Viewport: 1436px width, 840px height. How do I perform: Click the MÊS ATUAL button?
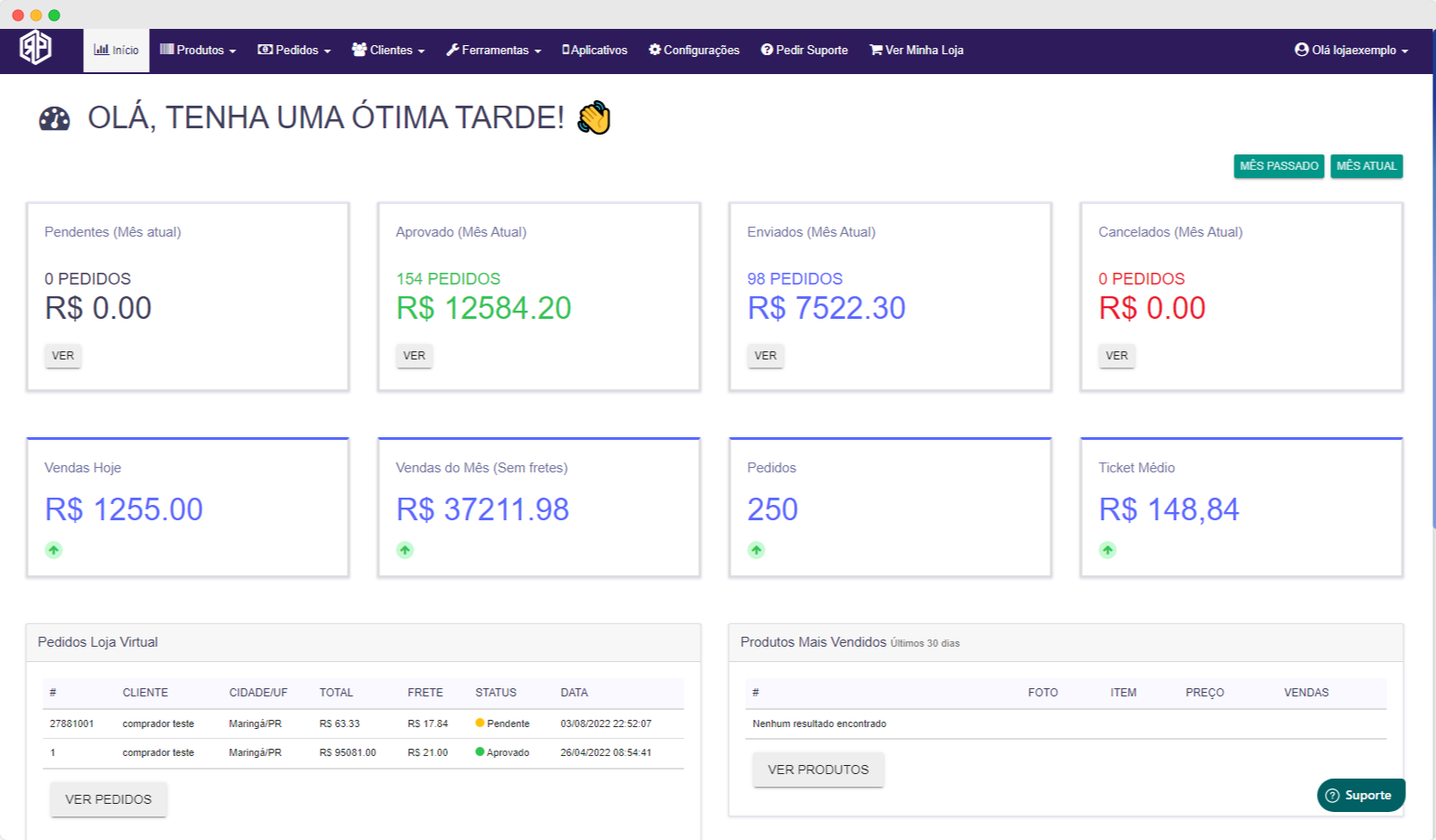pyautogui.click(x=1366, y=166)
